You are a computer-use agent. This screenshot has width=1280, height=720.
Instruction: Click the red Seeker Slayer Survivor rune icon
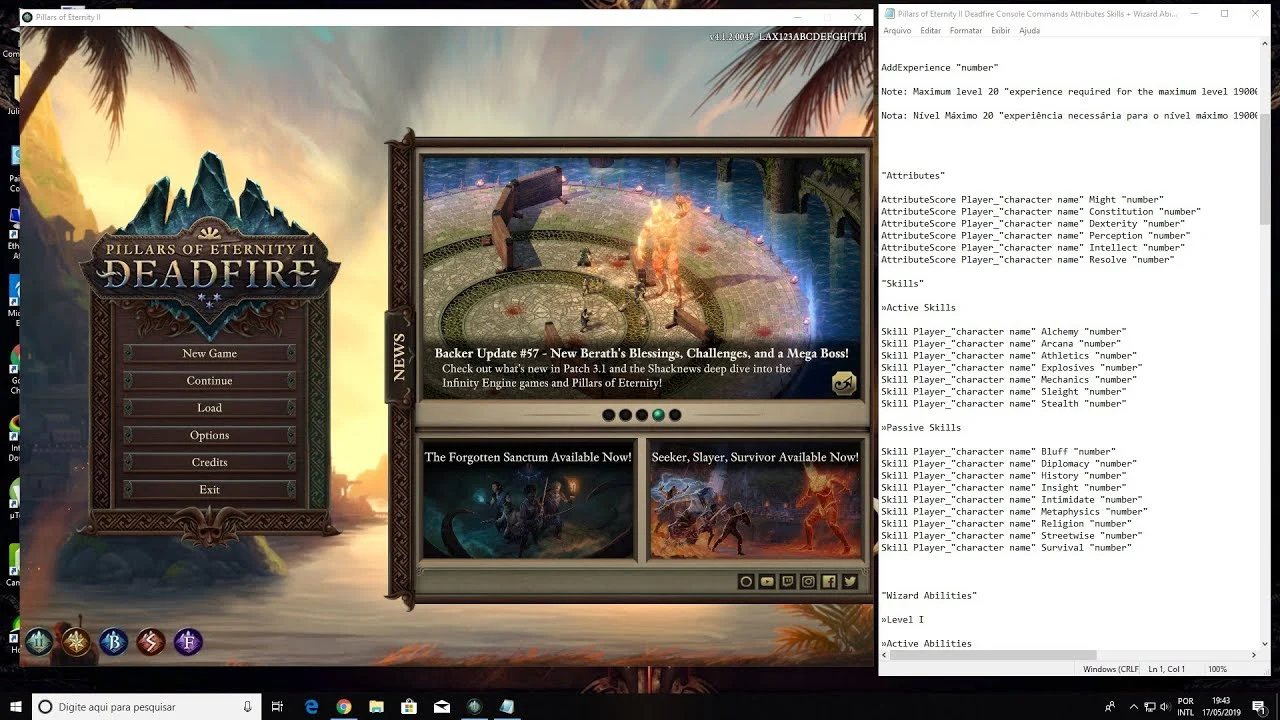tap(151, 642)
